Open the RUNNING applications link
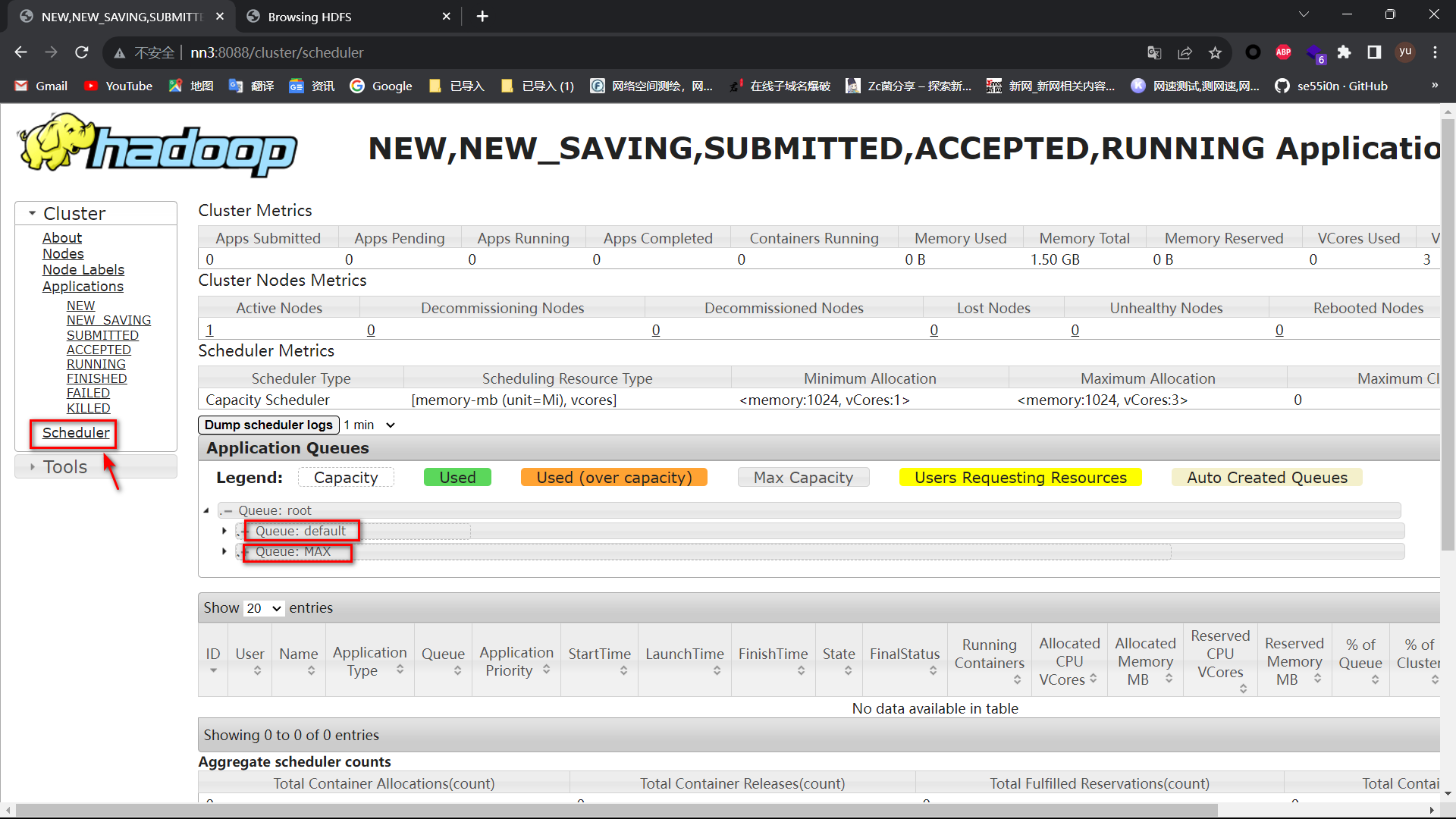Image resolution: width=1456 pixels, height=819 pixels. click(x=96, y=364)
